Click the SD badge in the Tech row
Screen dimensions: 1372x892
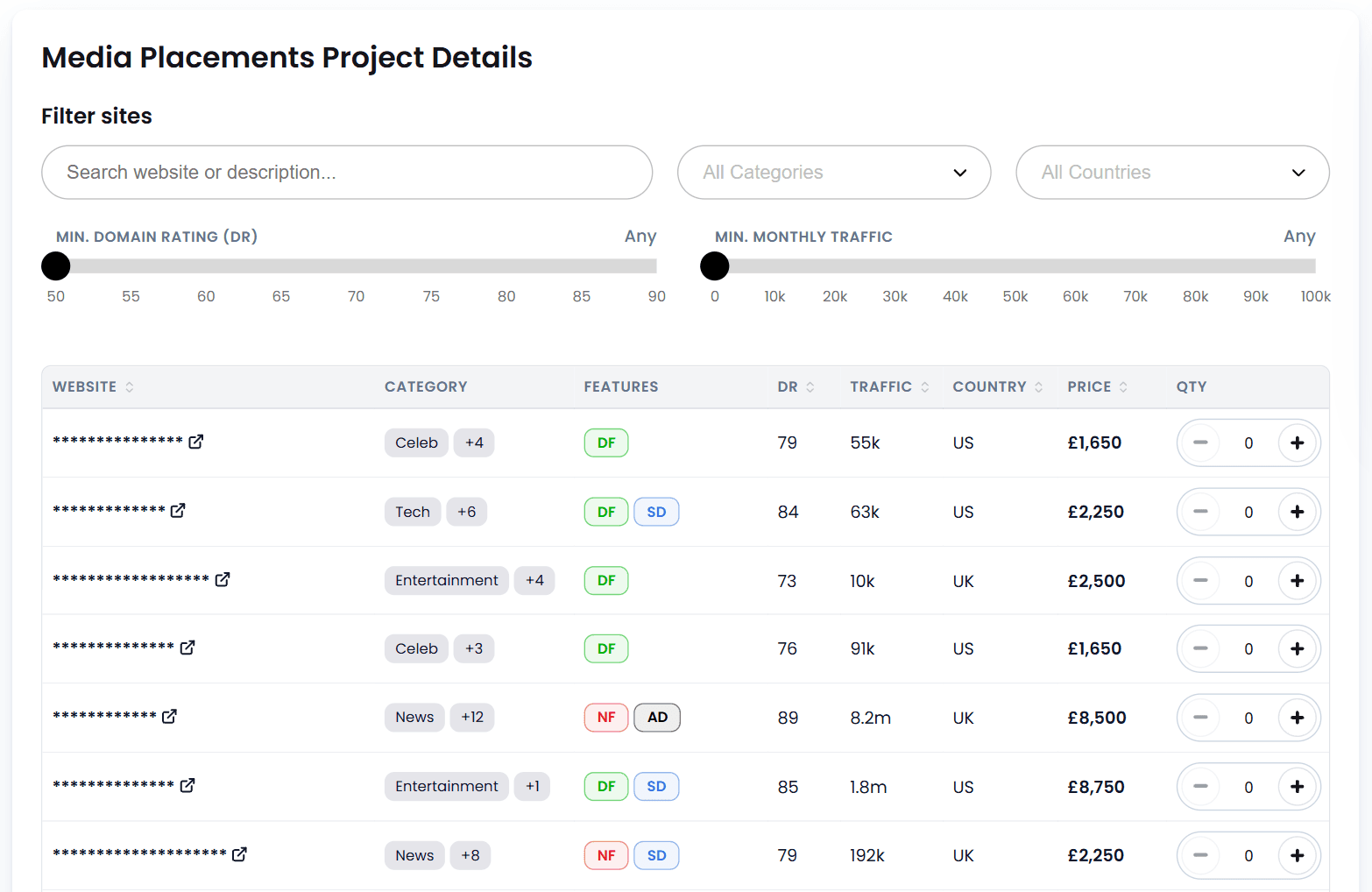(x=656, y=512)
